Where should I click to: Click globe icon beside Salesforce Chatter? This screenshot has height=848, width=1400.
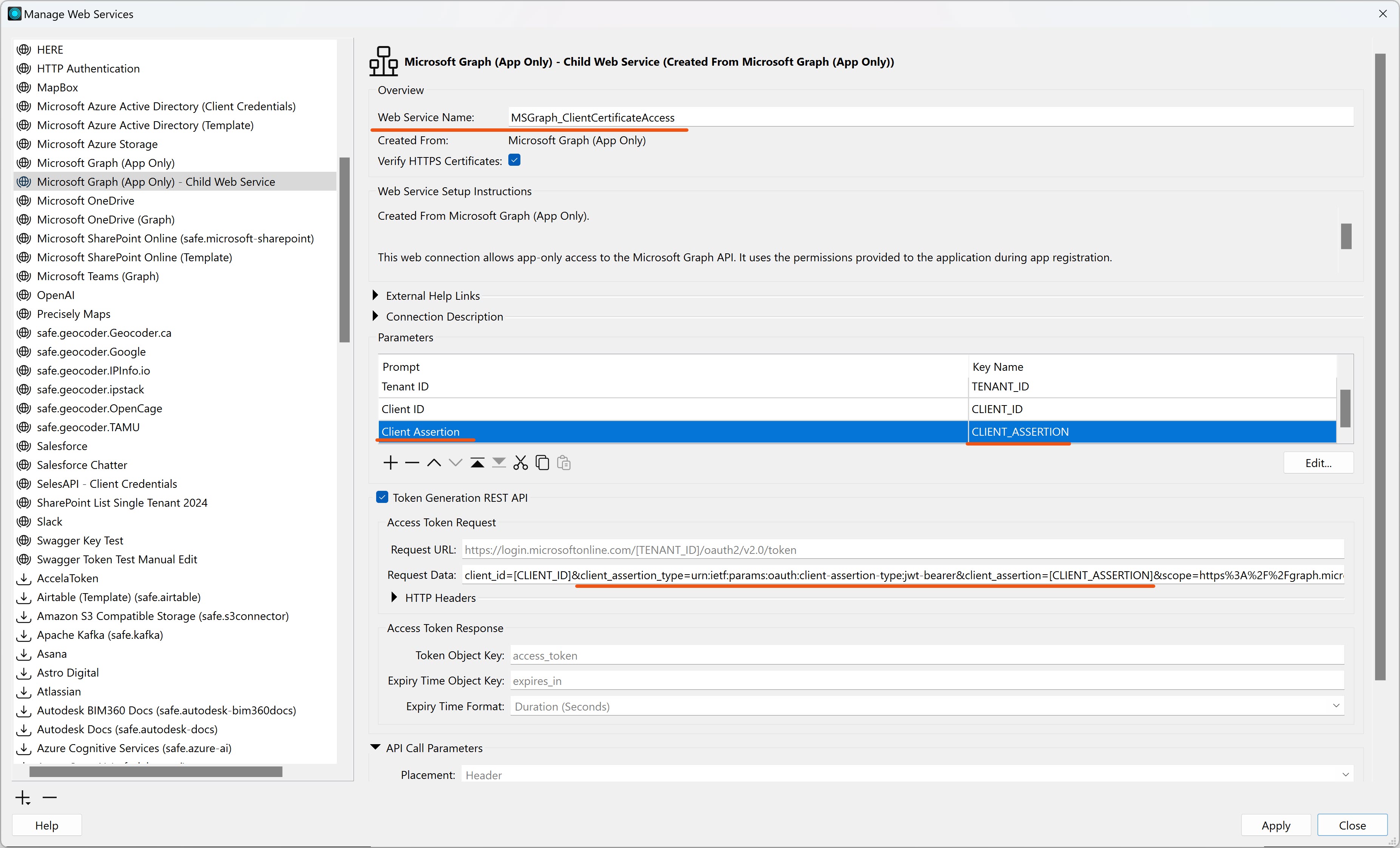pos(23,465)
